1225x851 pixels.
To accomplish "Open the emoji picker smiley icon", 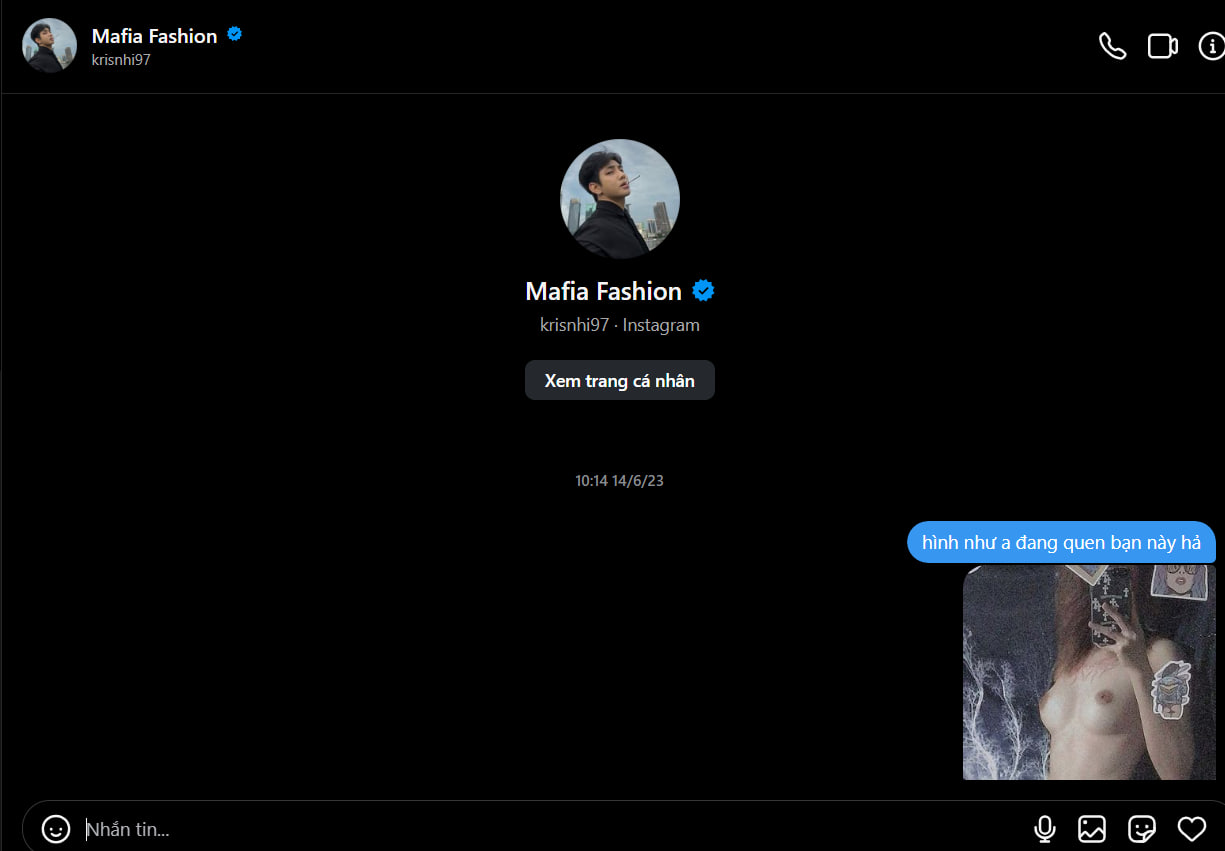I will pos(56,828).
